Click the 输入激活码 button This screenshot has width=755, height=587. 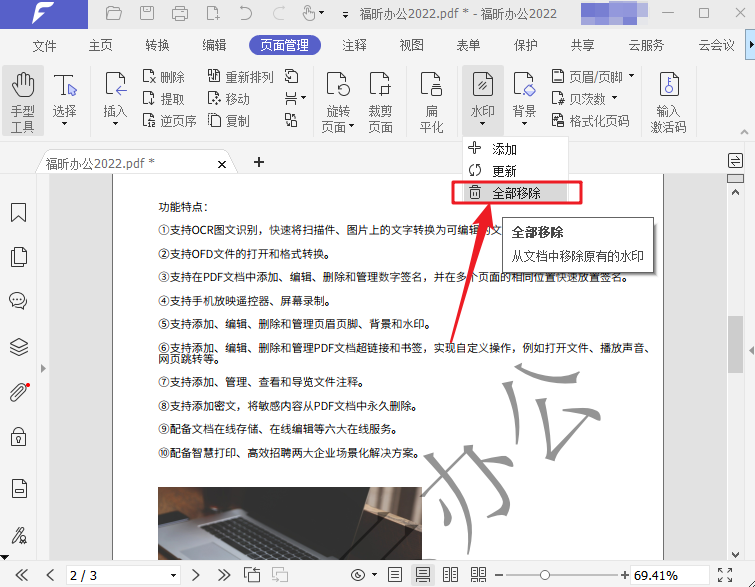[x=668, y=101]
